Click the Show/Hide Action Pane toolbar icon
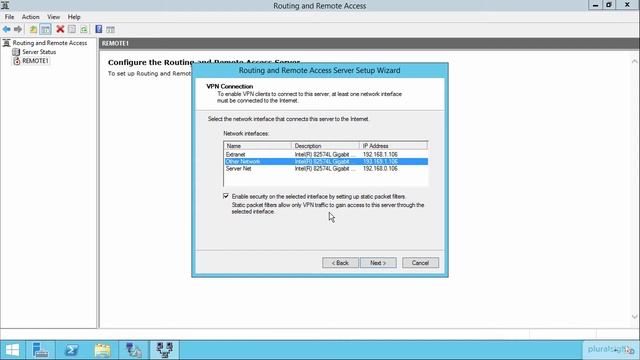Screen dimensions: 640x360 (x=110, y=29)
